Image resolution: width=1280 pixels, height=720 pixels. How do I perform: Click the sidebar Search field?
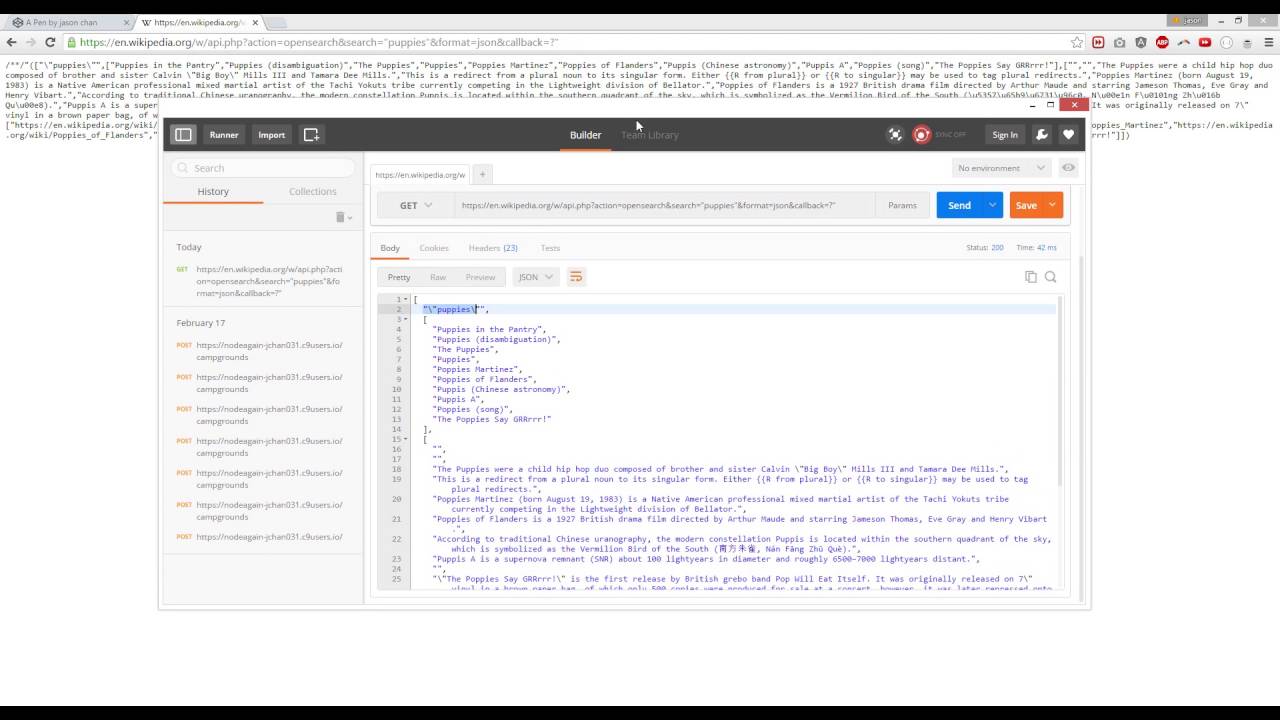pos(263,168)
